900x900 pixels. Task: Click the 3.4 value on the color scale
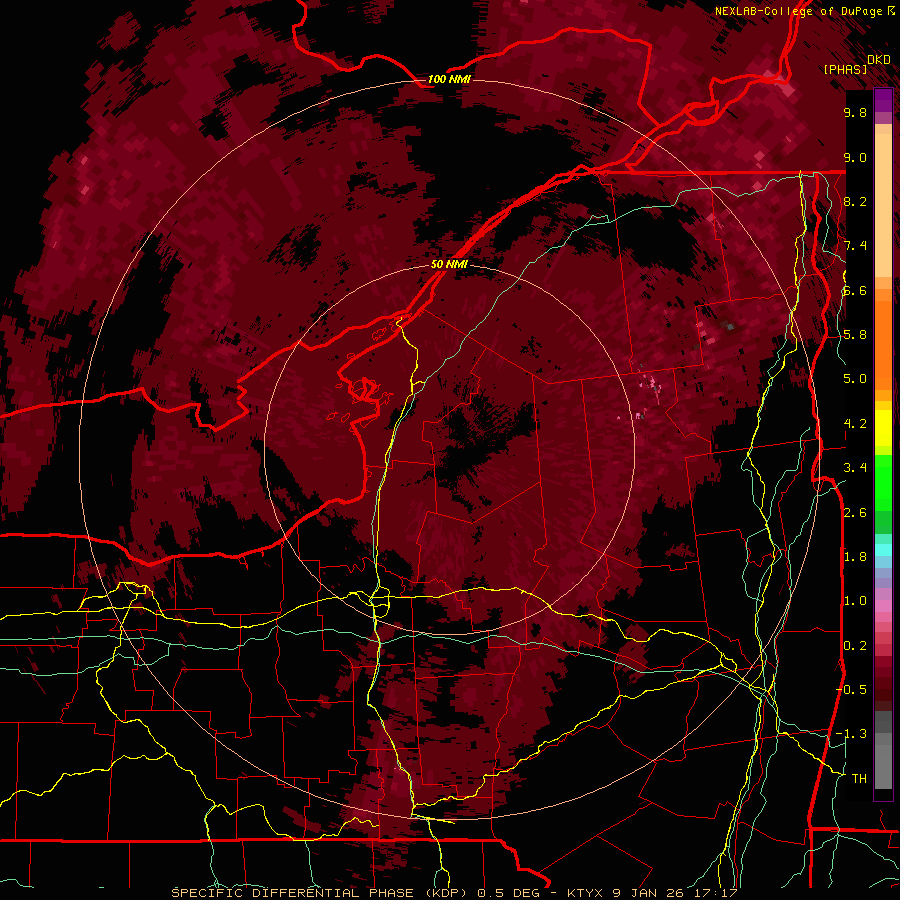[x=855, y=468]
